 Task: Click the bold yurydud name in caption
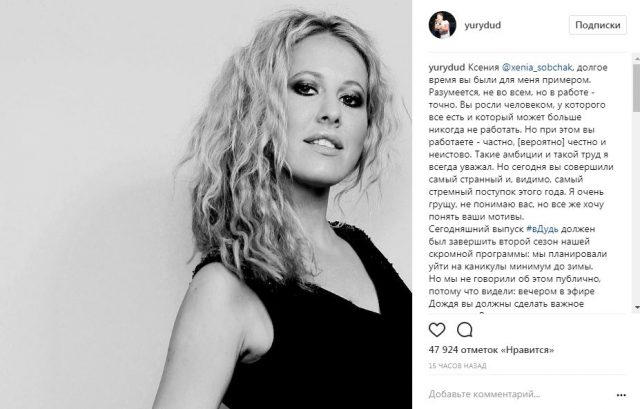447,67
